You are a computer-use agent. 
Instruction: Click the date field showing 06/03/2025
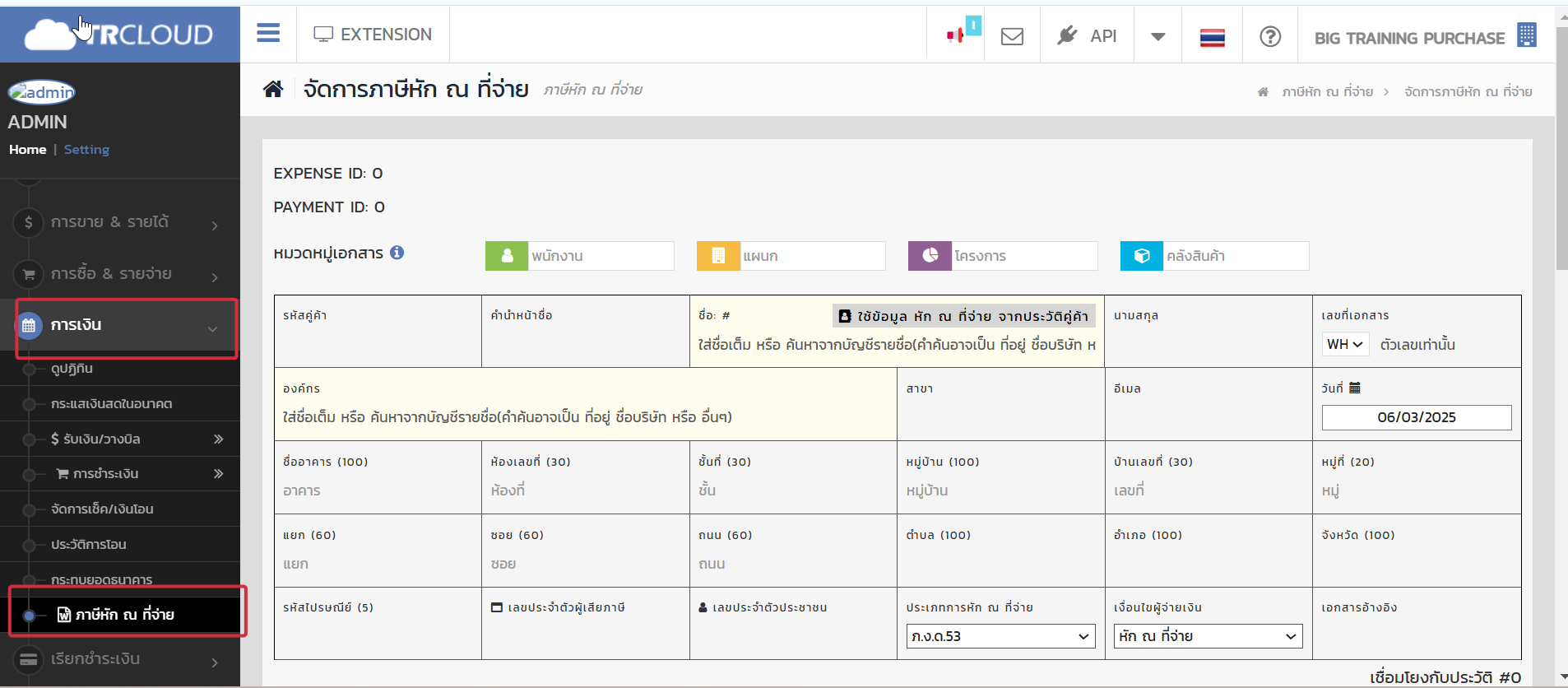pos(1416,417)
